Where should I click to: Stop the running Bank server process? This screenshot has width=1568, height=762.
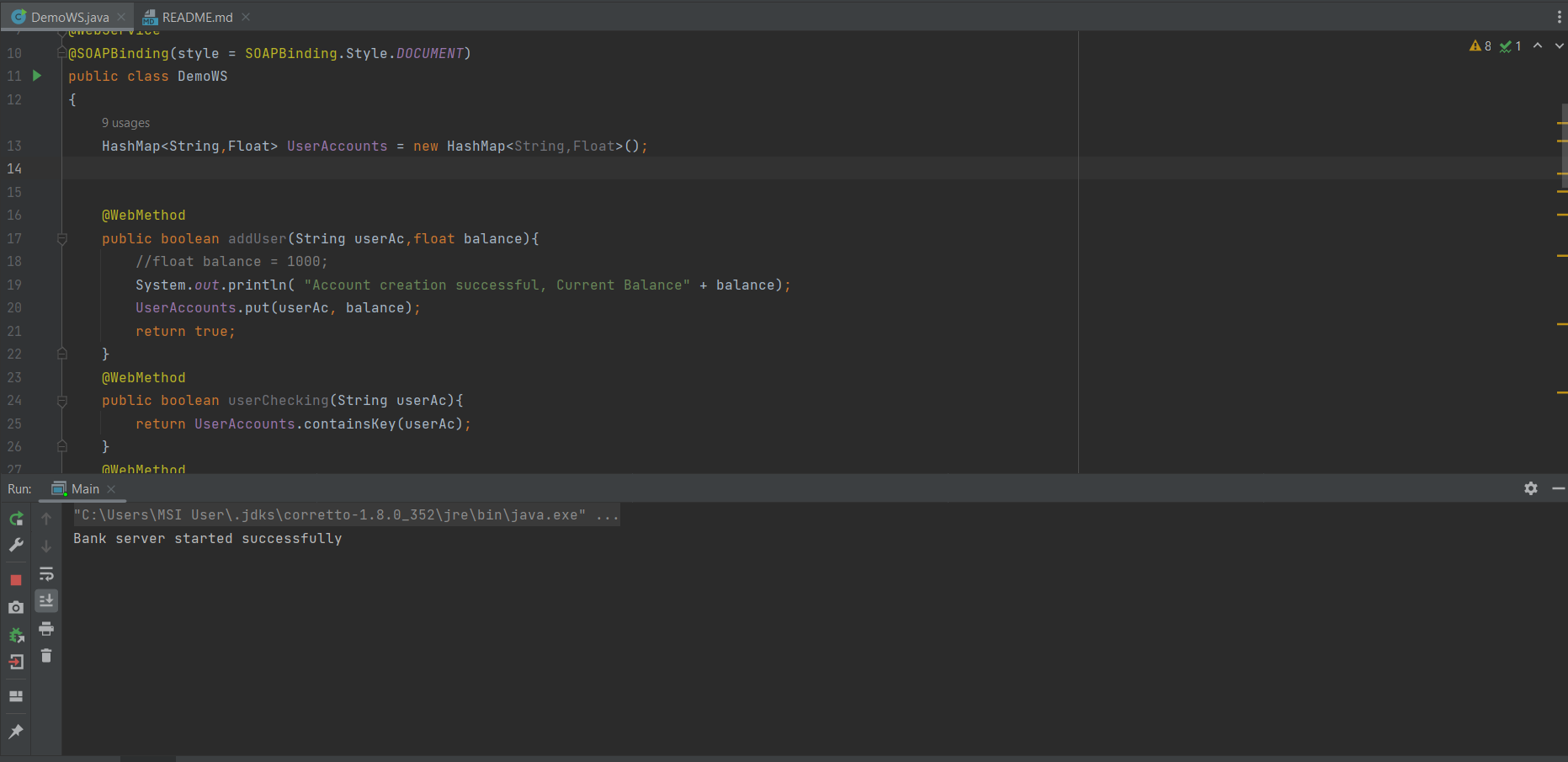15,580
